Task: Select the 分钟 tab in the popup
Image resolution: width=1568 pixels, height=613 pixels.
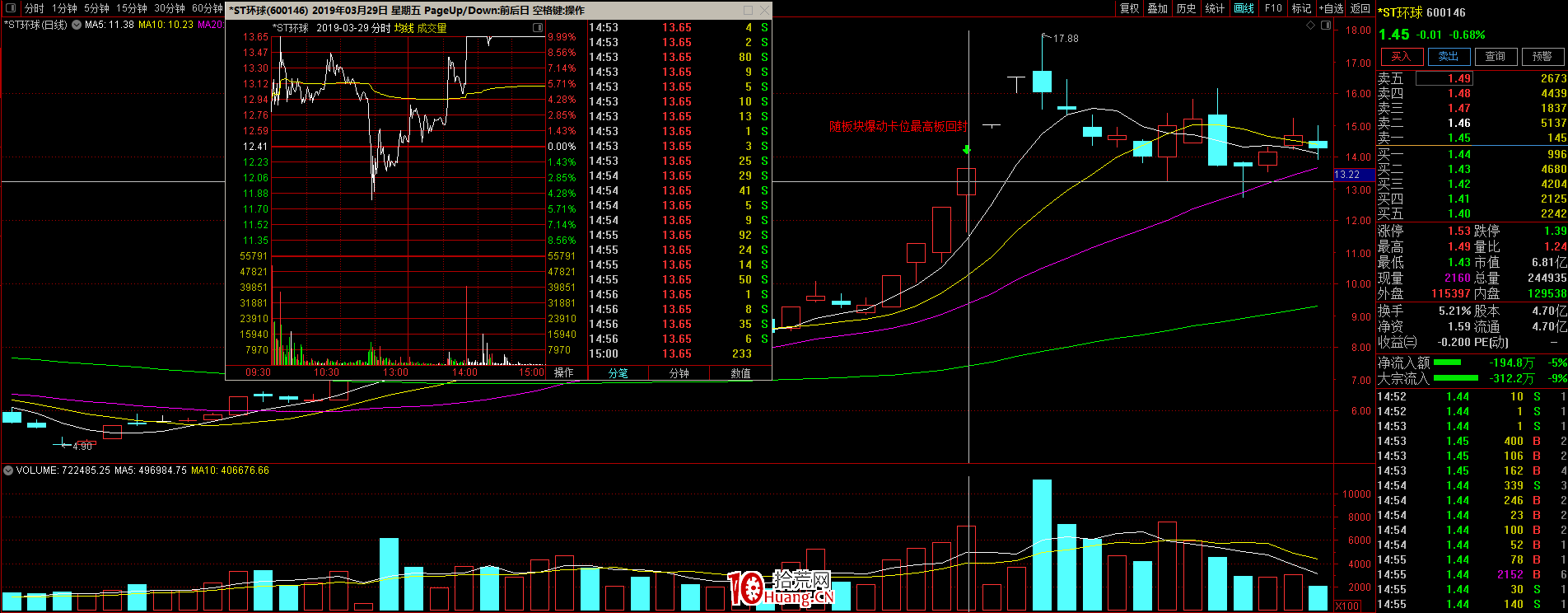Action: click(679, 373)
